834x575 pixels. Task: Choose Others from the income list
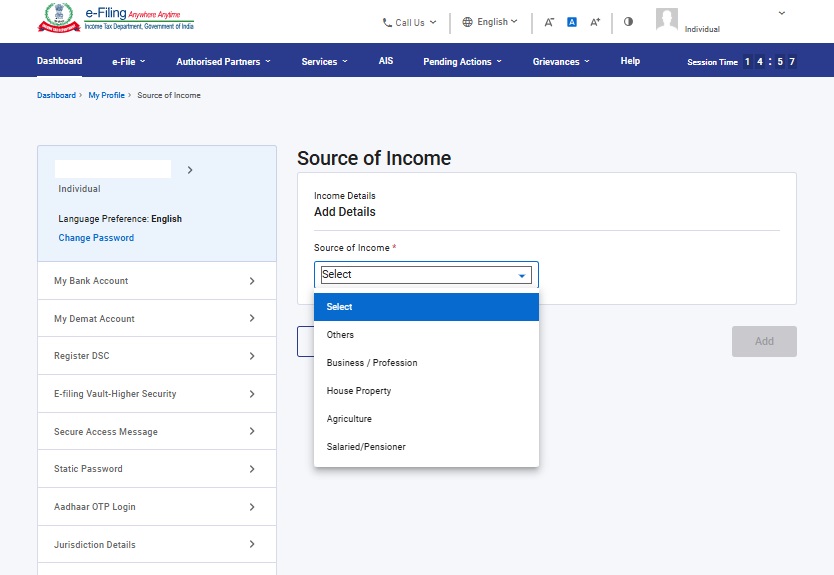(x=426, y=335)
